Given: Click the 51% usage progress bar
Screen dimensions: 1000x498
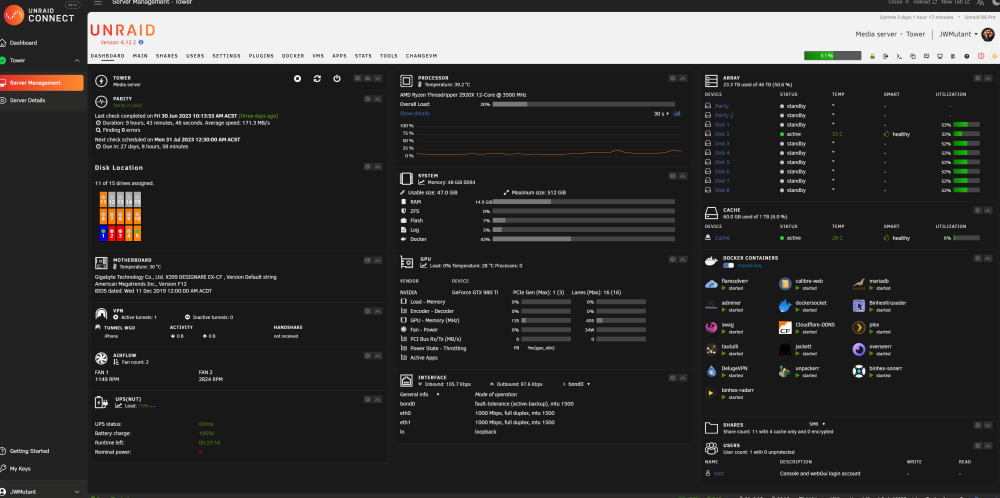Looking at the screenshot, I should [x=832, y=56].
